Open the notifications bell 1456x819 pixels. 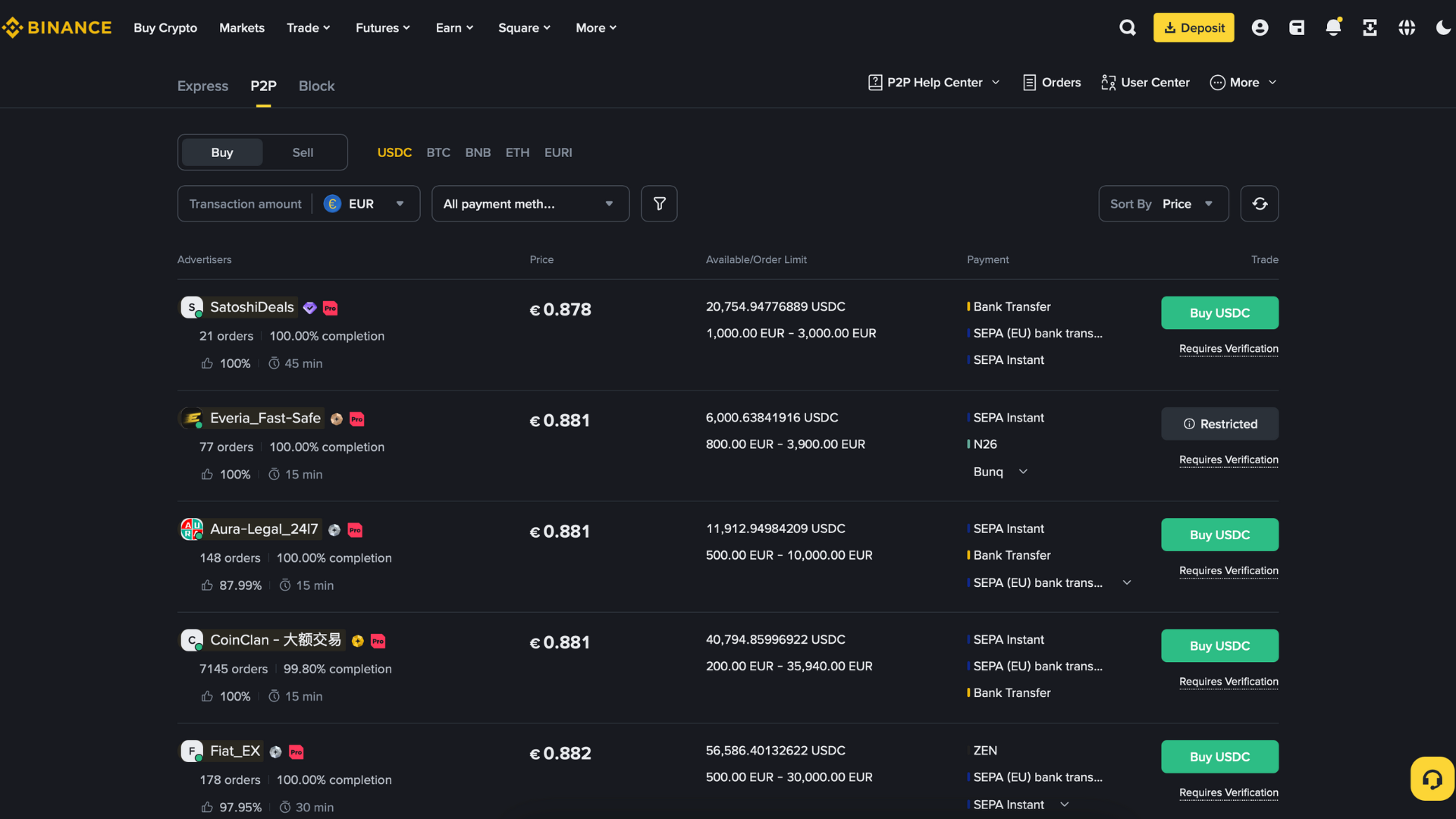(x=1333, y=27)
